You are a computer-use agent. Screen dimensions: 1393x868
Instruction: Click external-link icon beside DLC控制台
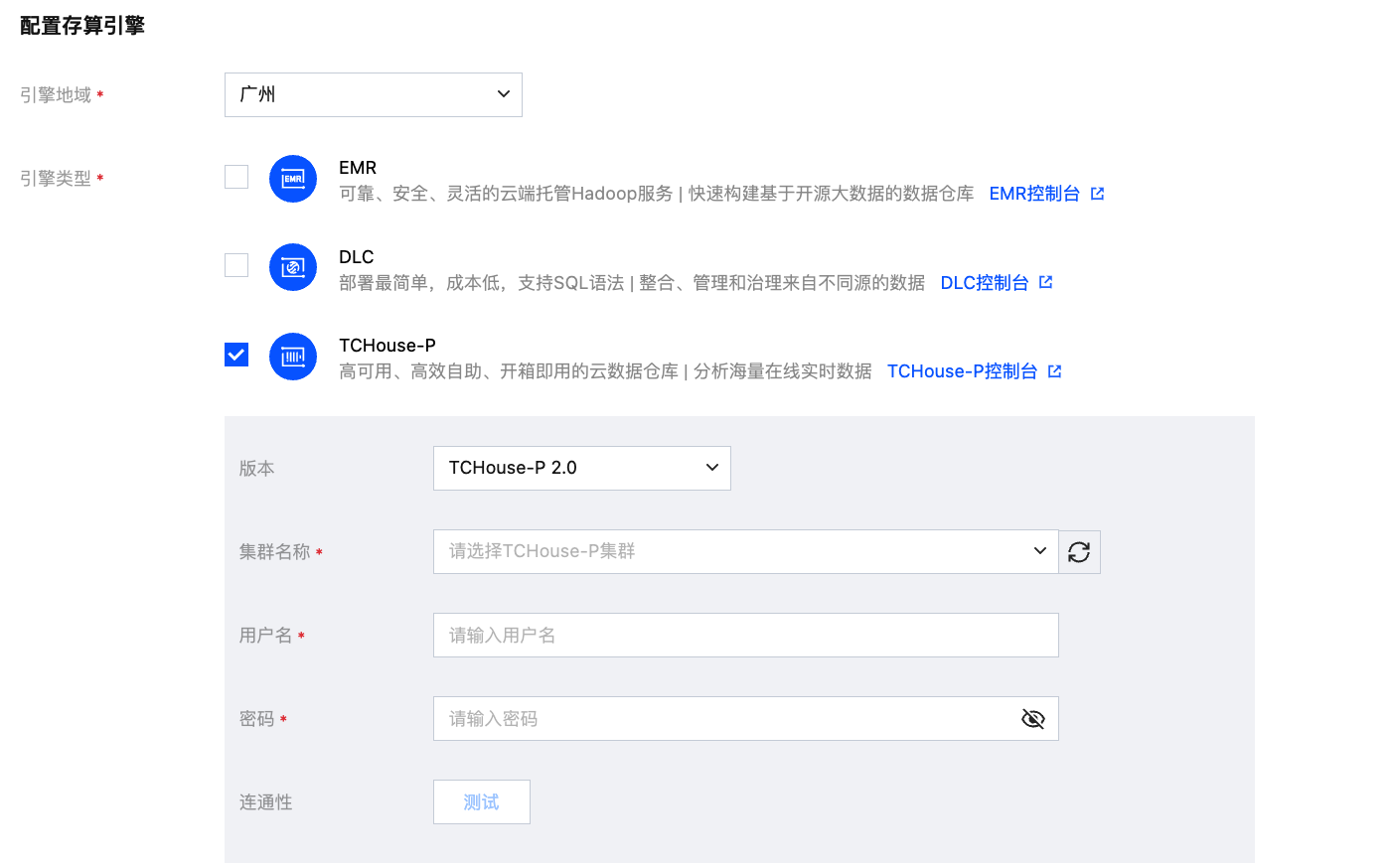coord(1045,282)
